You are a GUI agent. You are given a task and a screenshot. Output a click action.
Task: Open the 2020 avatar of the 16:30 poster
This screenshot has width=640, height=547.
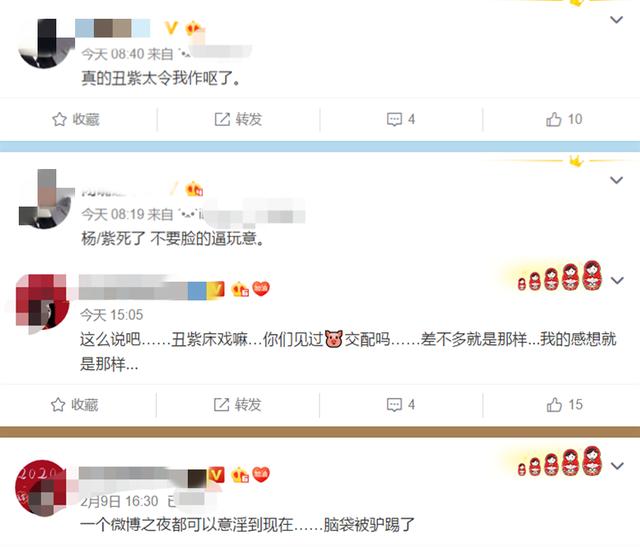pyautogui.click(x=41, y=488)
